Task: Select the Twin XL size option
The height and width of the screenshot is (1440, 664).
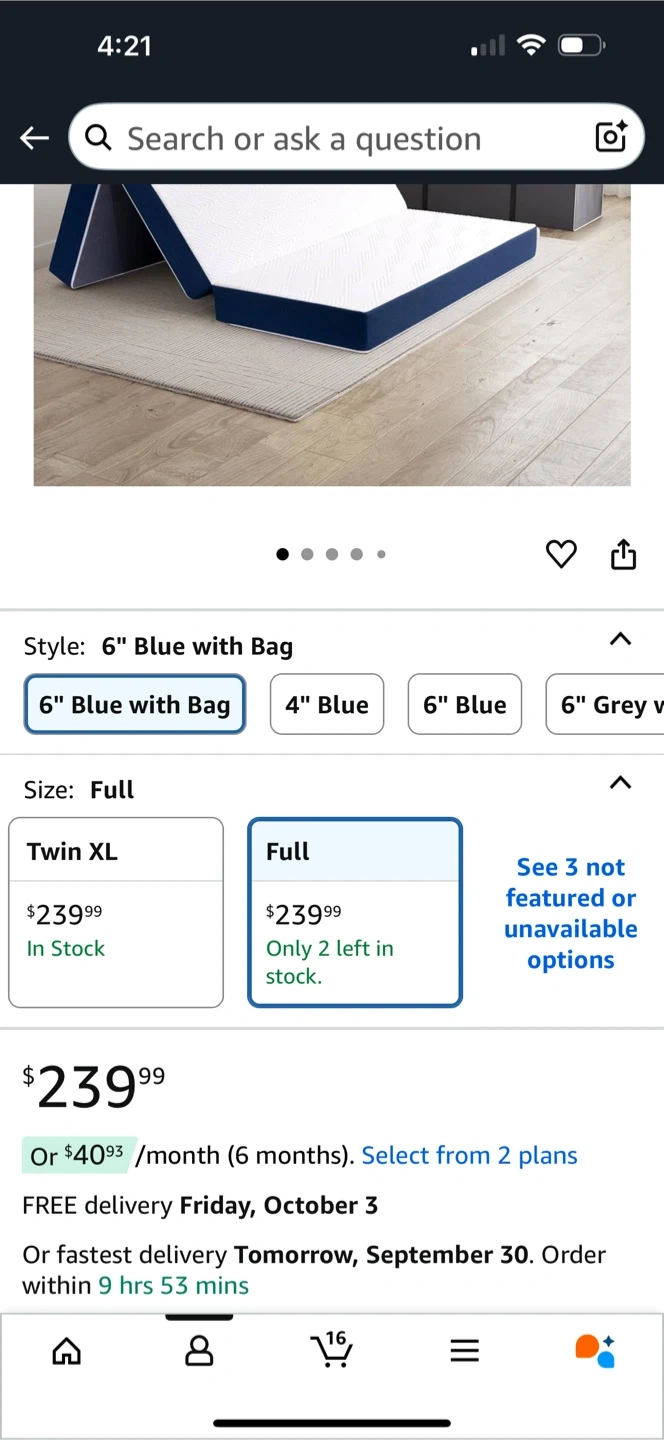Action: [x=116, y=912]
